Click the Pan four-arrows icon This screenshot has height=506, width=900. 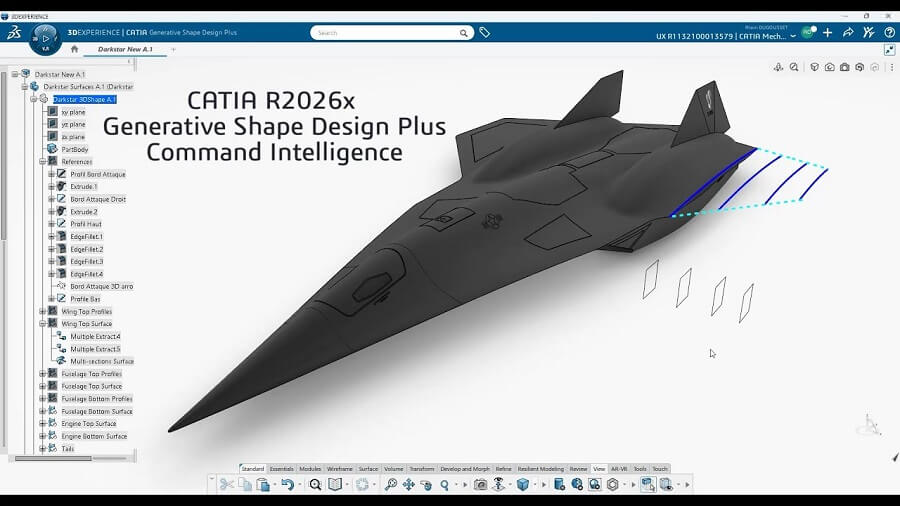408,485
